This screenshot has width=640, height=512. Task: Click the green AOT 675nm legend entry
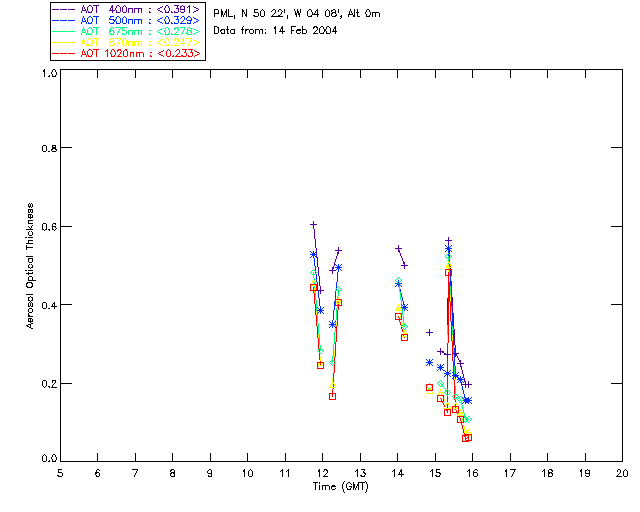[138, 31]
